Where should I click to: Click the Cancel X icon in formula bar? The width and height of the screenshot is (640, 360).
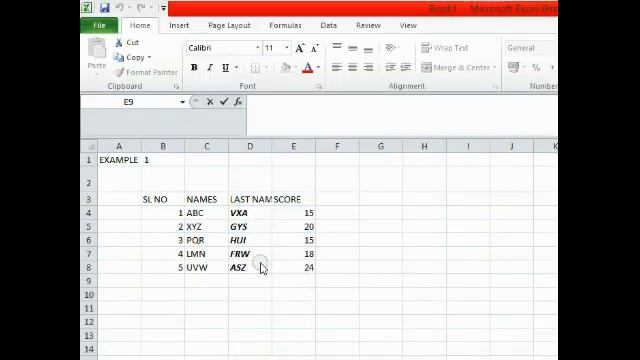point(210,102)
